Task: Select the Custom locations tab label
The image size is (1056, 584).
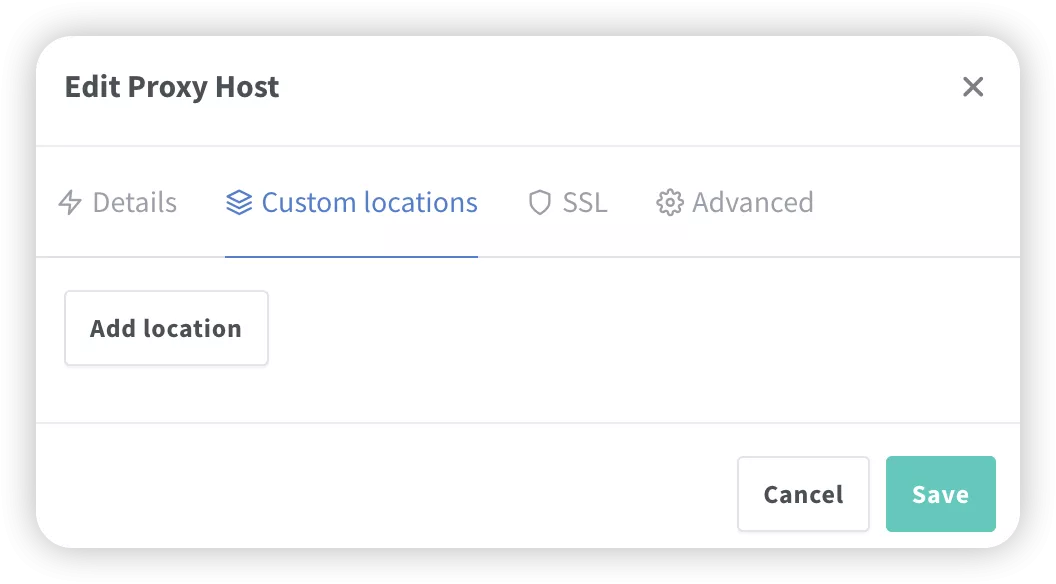Action: pyautogui.click(x=370, y=202)
